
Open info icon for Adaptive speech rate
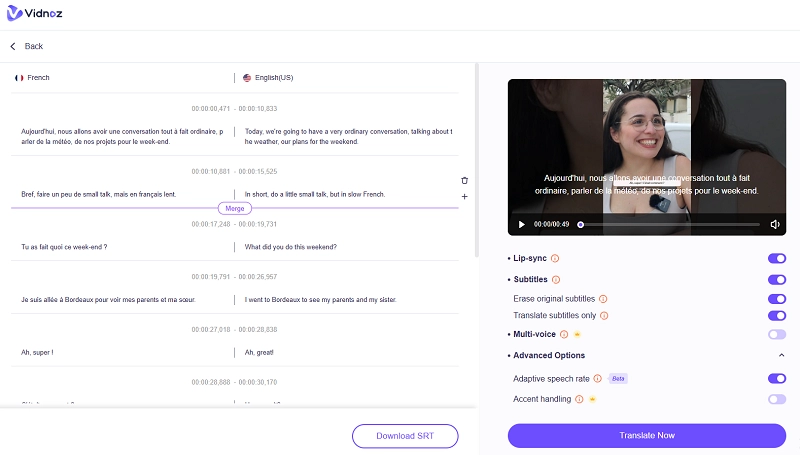click(597, 379)
